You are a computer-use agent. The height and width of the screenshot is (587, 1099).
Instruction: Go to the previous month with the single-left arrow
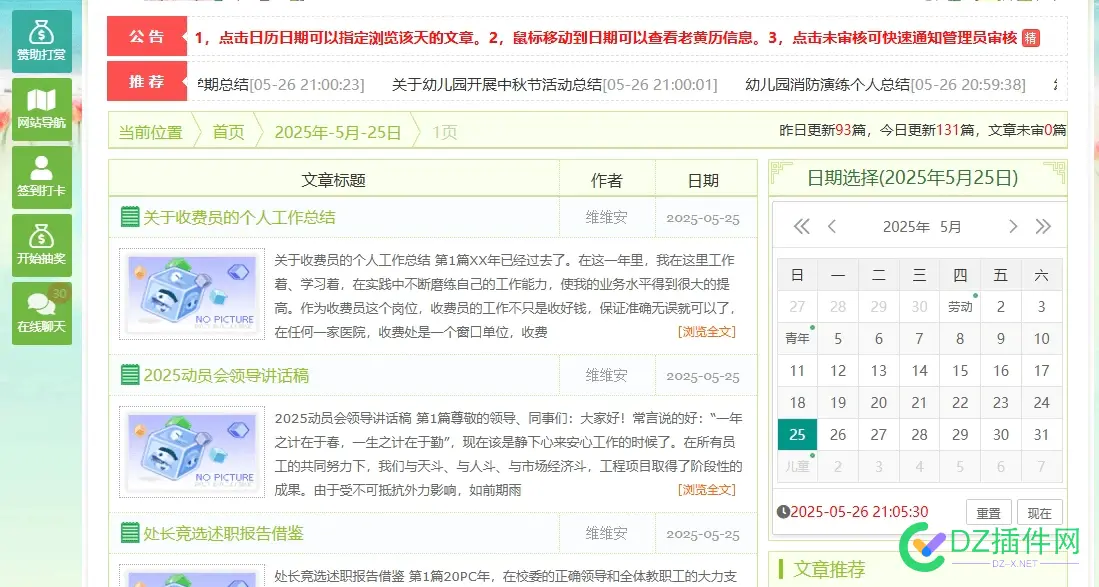[x=830, y=227]
